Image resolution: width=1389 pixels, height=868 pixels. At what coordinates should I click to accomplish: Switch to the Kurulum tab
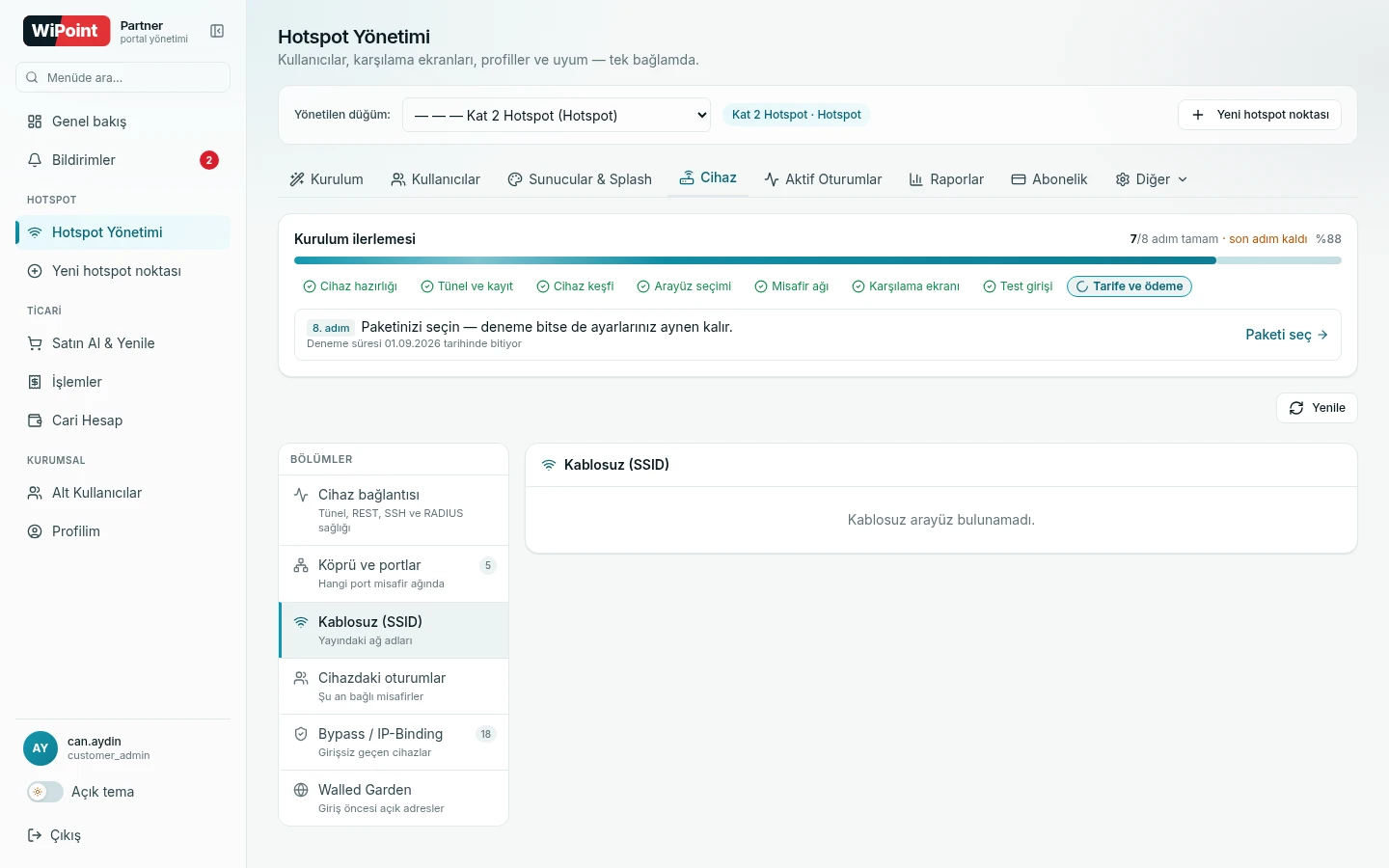click(326, 179)
